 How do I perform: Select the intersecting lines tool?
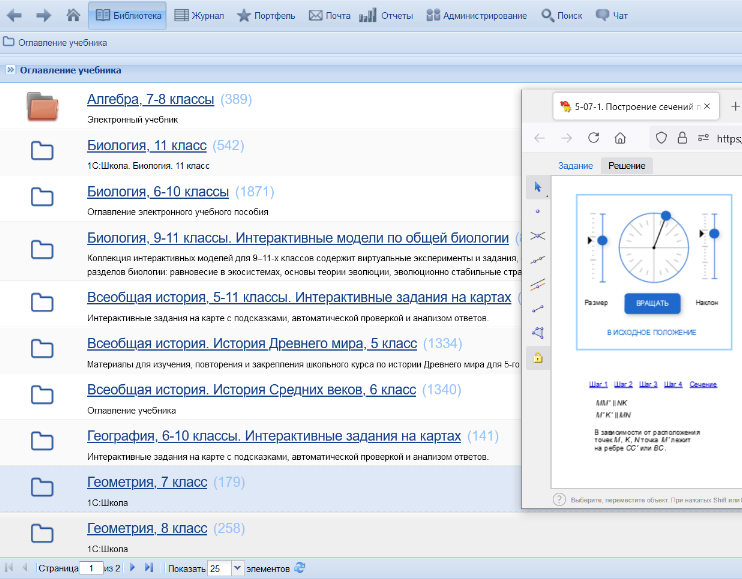[x=538, y=236]
